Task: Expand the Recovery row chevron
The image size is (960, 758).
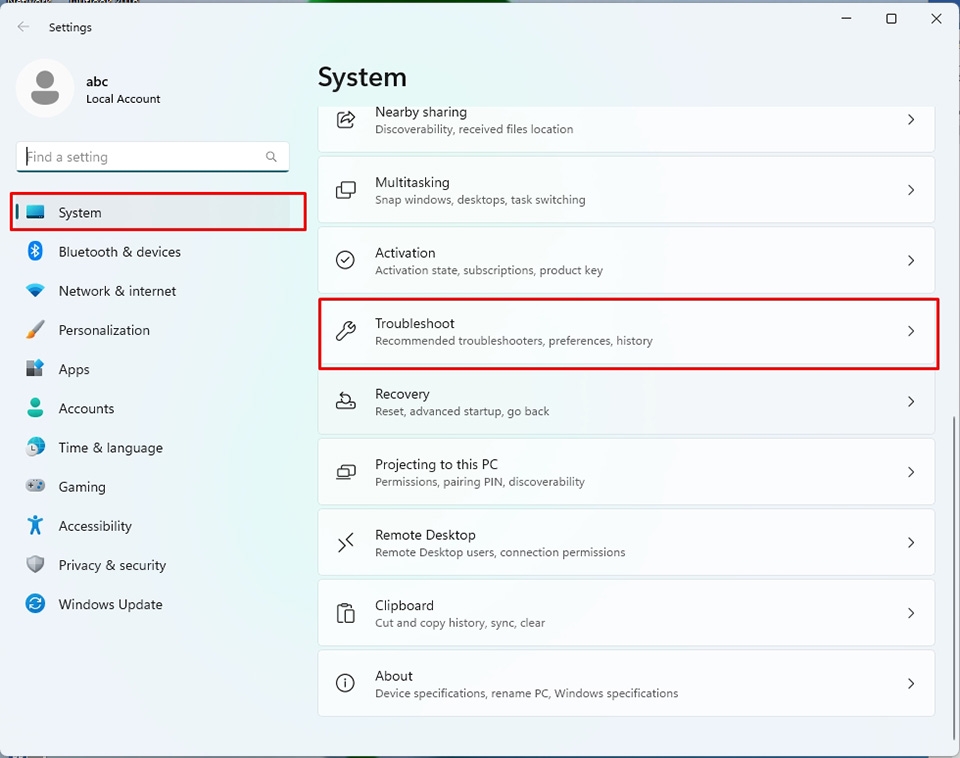Action: click(911, 401)
